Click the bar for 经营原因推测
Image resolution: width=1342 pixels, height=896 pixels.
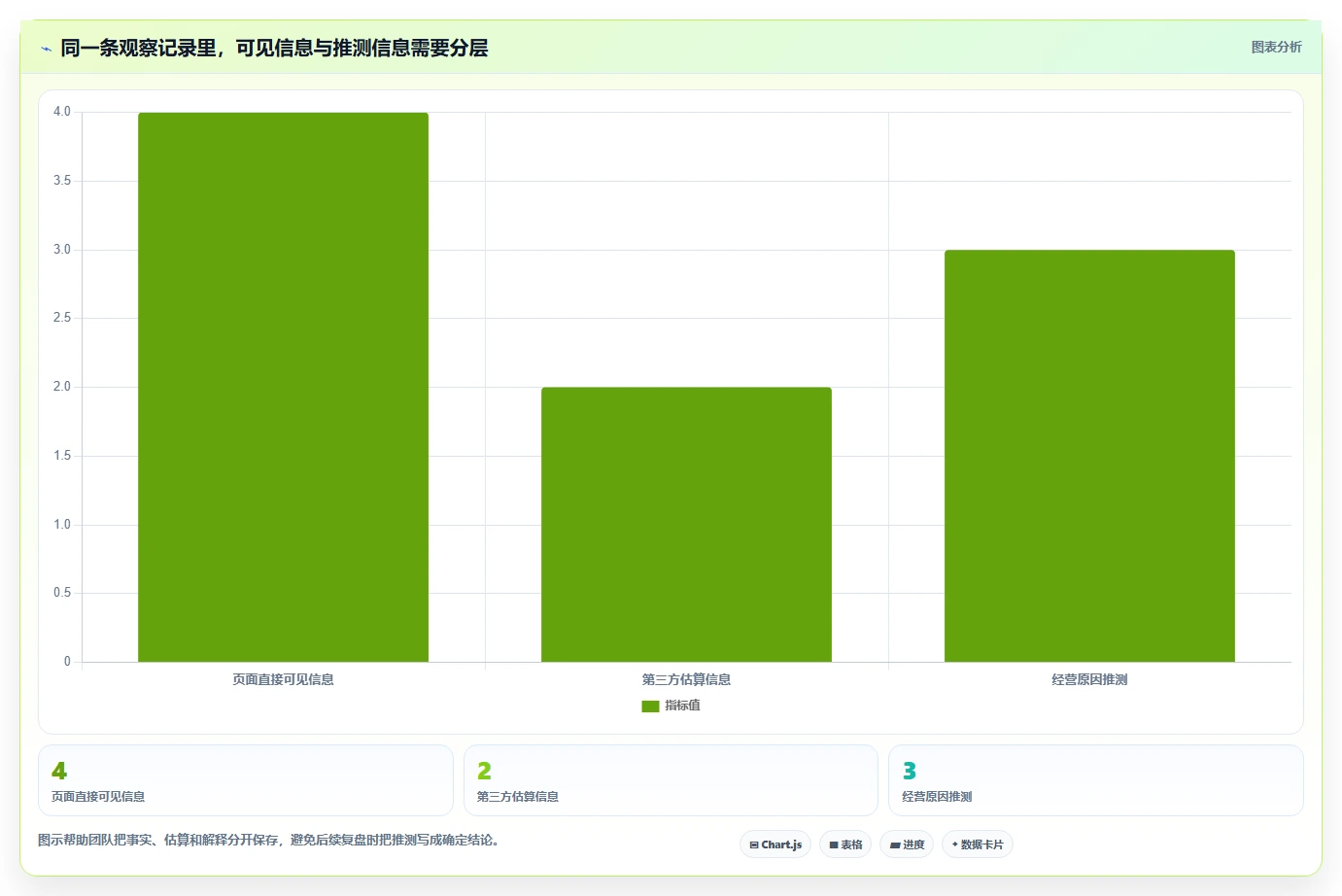[1089, 456]
